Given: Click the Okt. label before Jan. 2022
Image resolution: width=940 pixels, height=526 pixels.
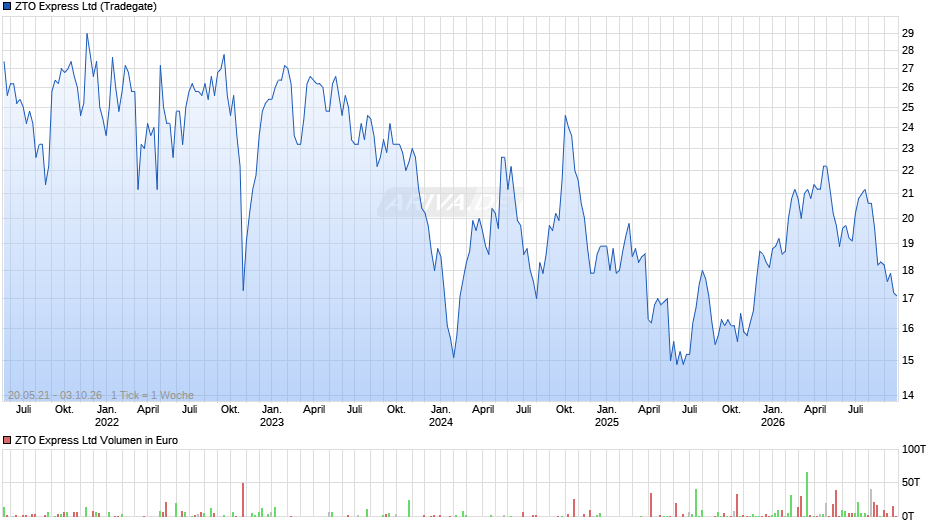Looking at the screenshot, I should [64, 409].
